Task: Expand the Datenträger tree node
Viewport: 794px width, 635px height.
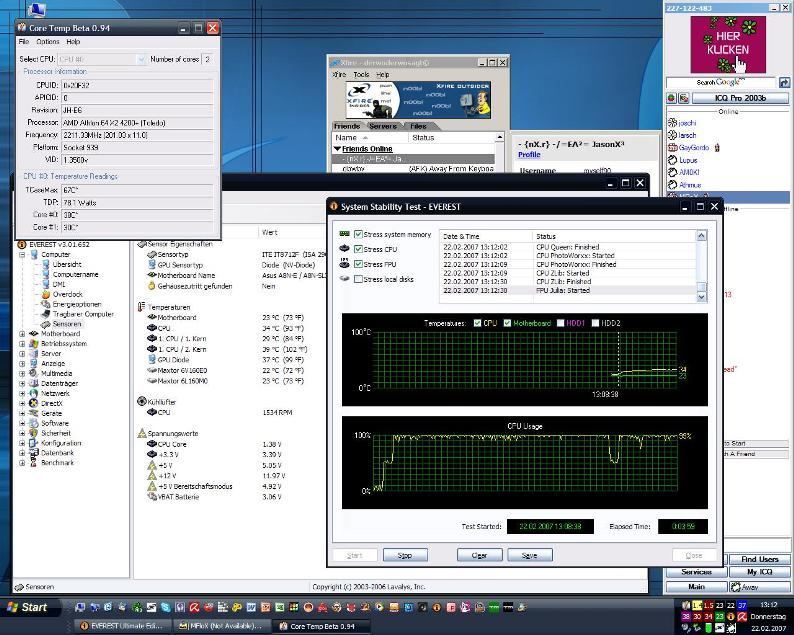Action: (x=22, y=383)
